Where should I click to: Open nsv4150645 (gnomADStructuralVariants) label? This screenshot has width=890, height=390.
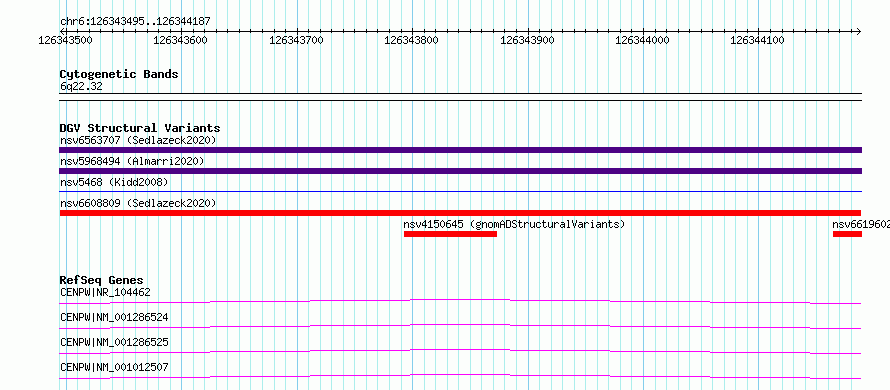coord(514,224)
